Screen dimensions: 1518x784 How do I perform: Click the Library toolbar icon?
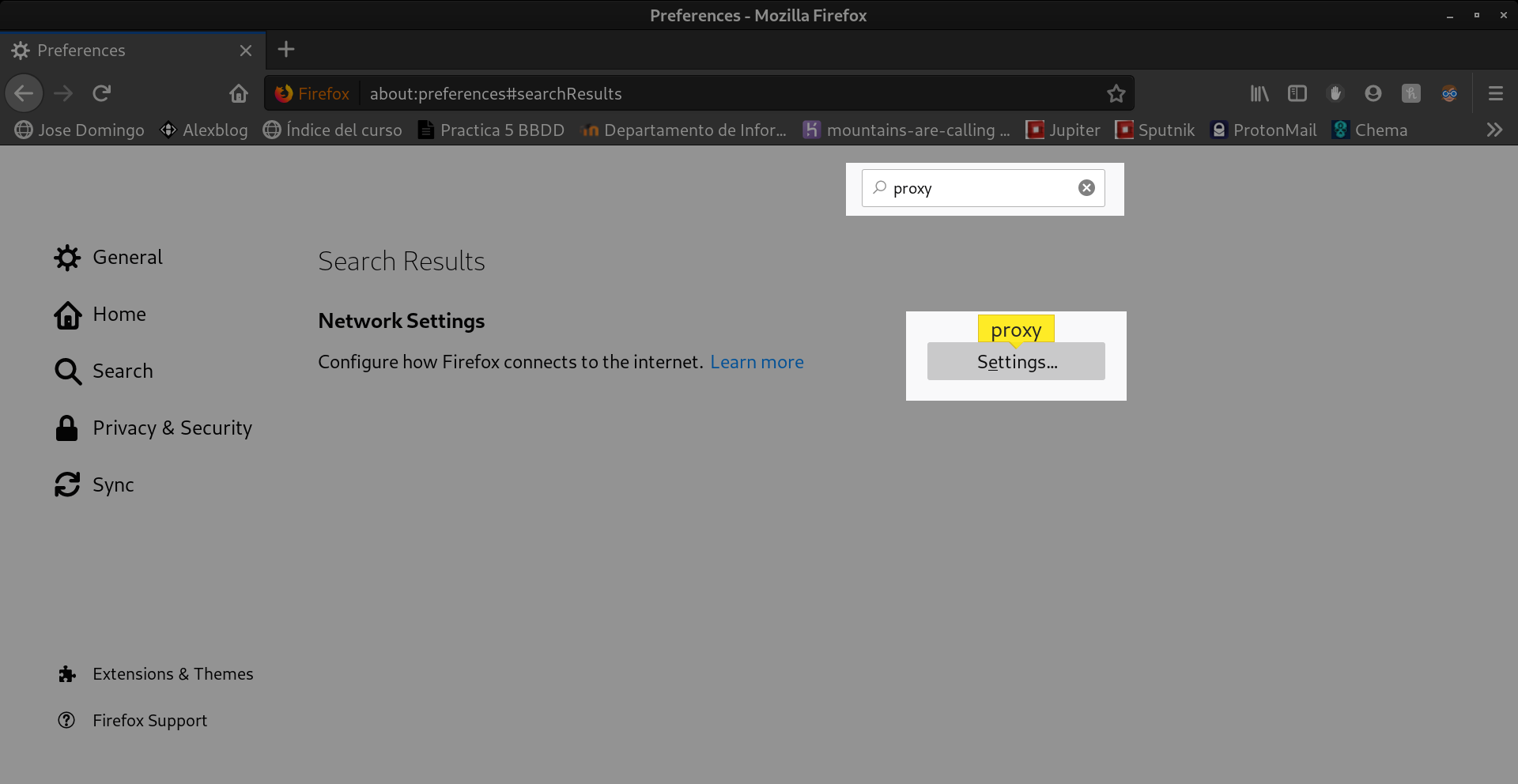pyautogui.click(x=1259, y=94)
